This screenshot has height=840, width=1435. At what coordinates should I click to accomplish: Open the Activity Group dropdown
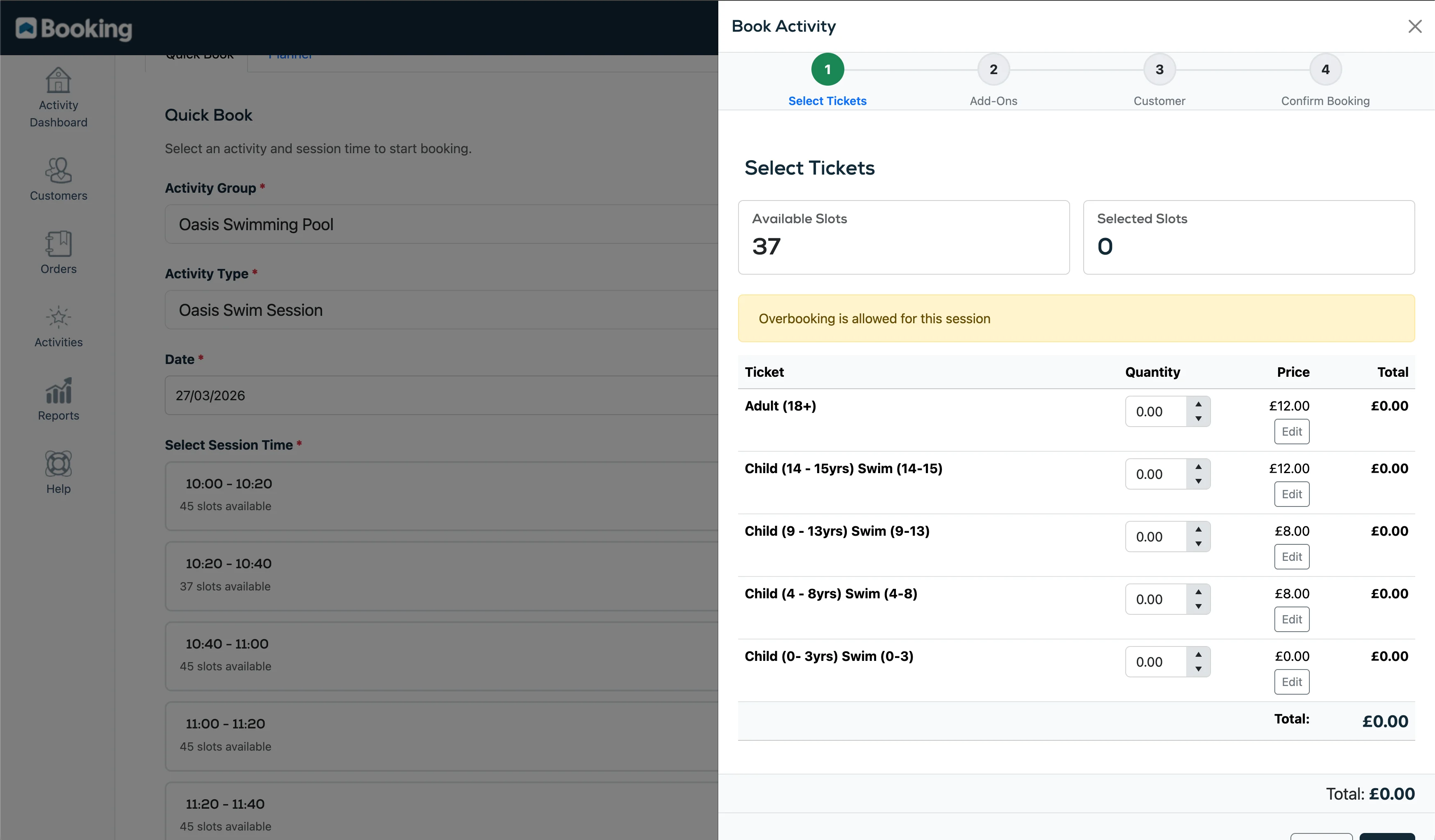(x=441, y=224)
